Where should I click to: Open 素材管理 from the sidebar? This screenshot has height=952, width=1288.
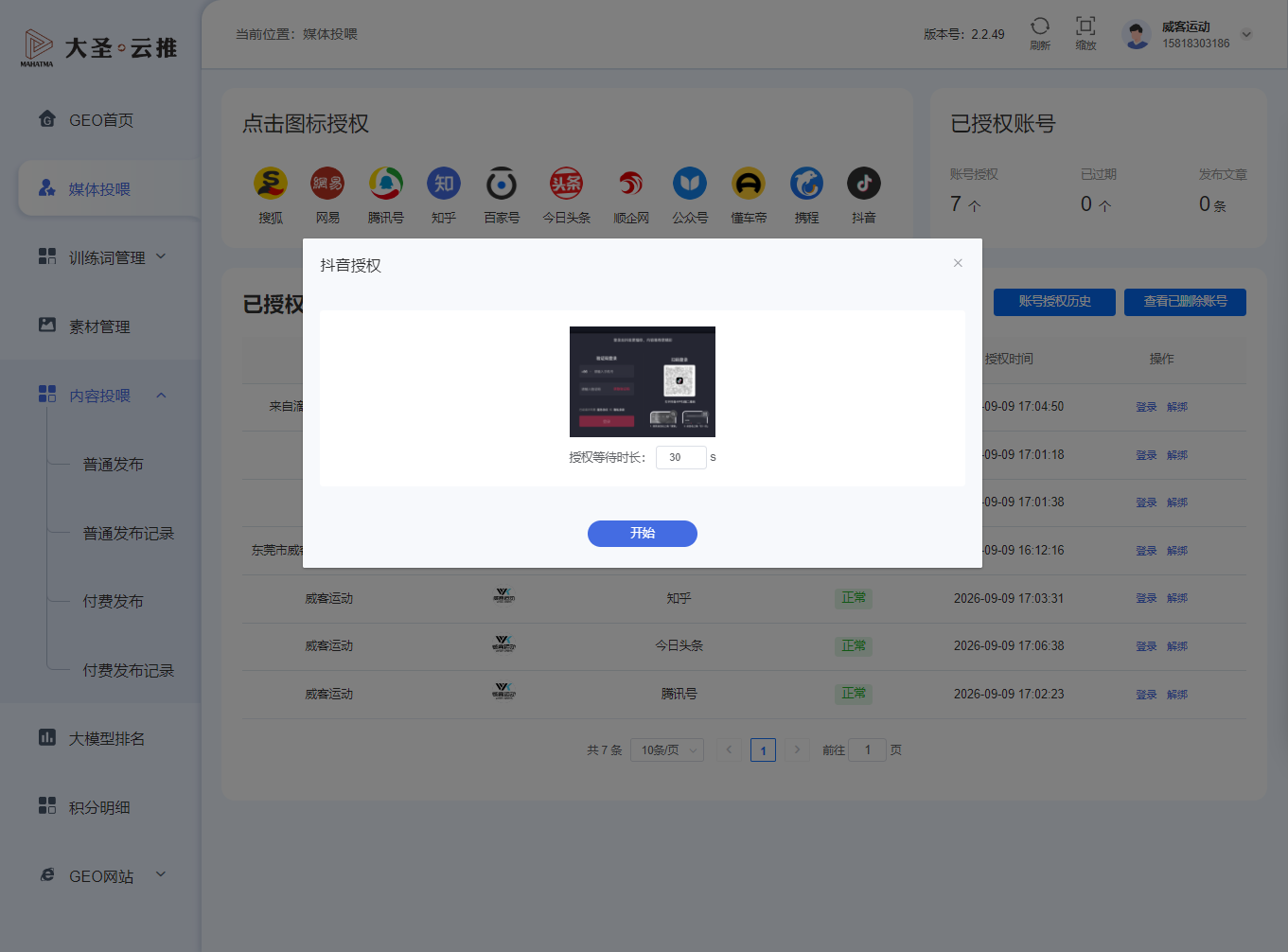pos(100,326)
